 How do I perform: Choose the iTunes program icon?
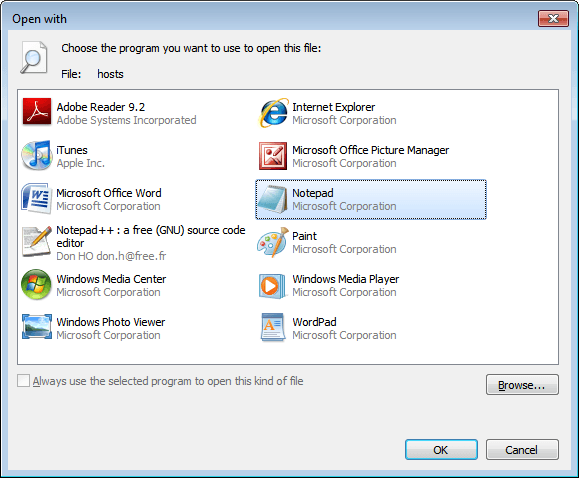(x=37, y=156)
